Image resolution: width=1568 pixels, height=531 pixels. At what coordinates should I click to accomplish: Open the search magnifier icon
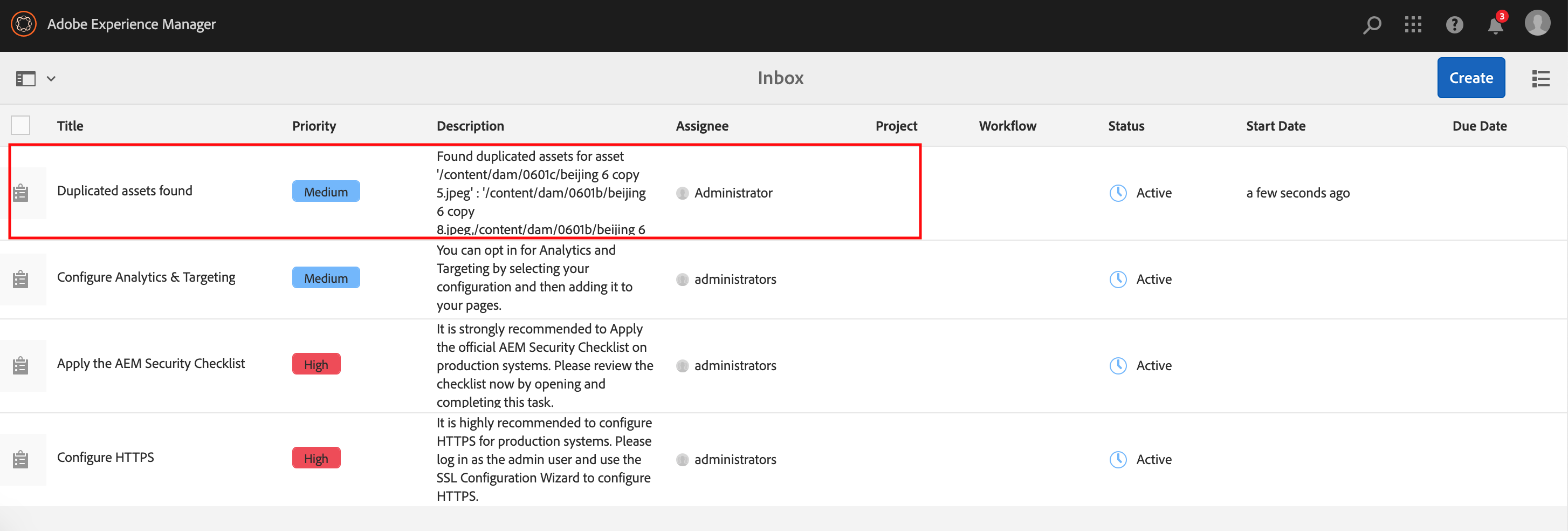coord(1372,25)
